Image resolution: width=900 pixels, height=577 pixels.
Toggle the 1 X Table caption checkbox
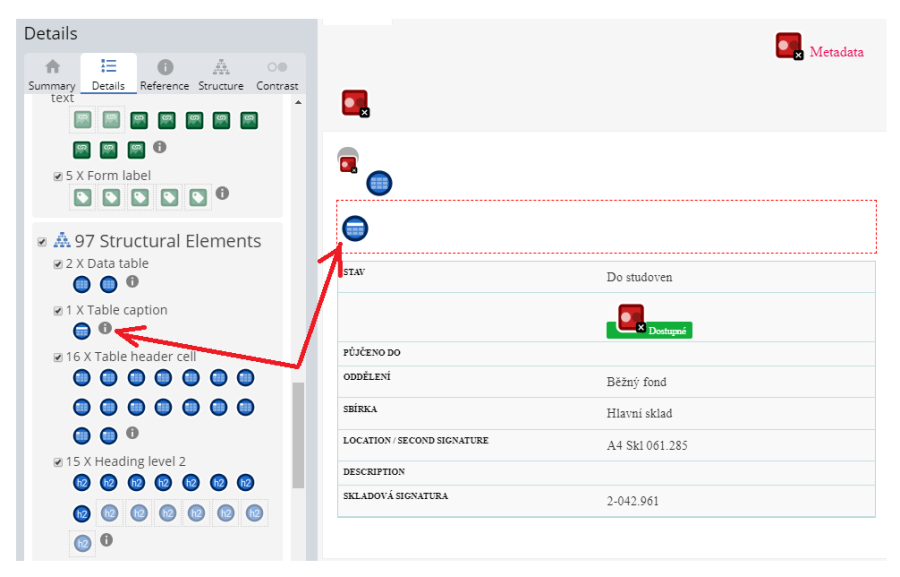pos(57,311)
